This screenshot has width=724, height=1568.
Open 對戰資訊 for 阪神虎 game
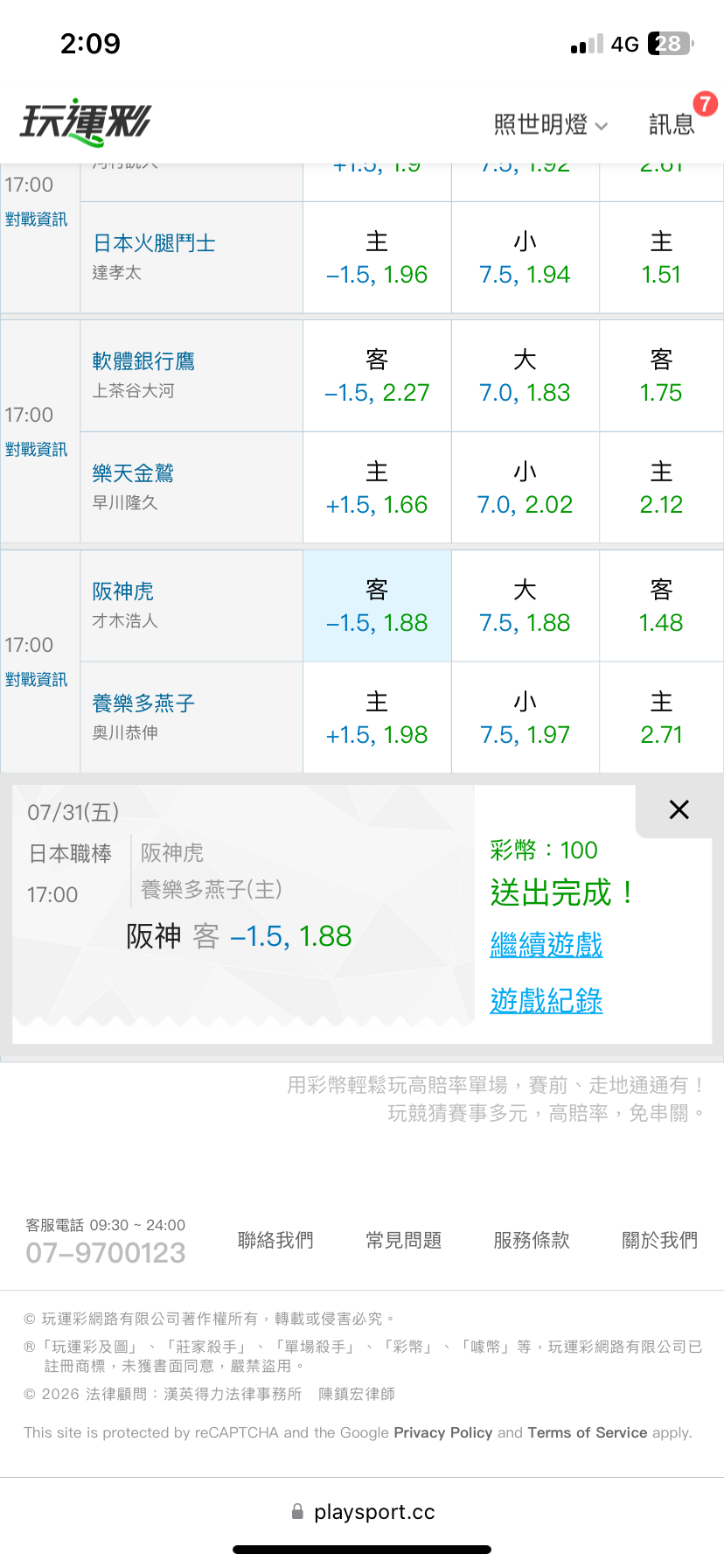point(36,680)
